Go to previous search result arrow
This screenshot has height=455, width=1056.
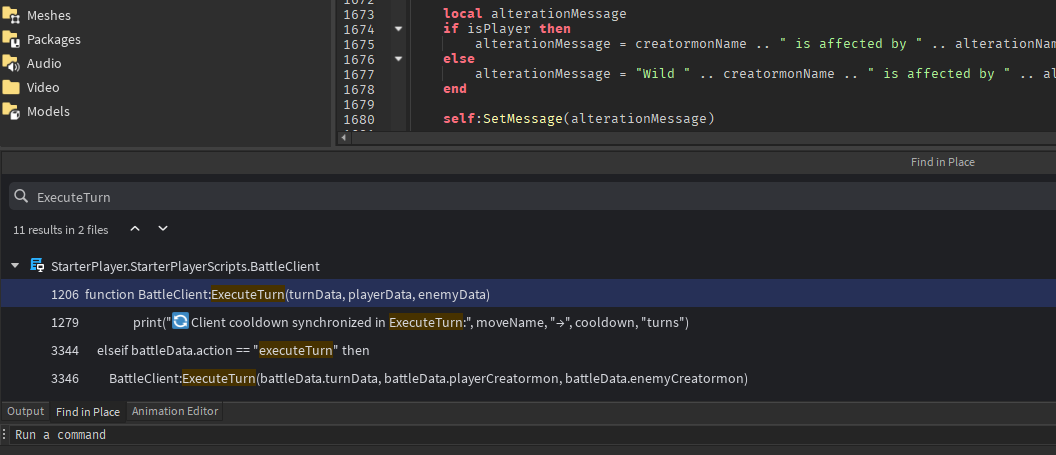point(135,229)
